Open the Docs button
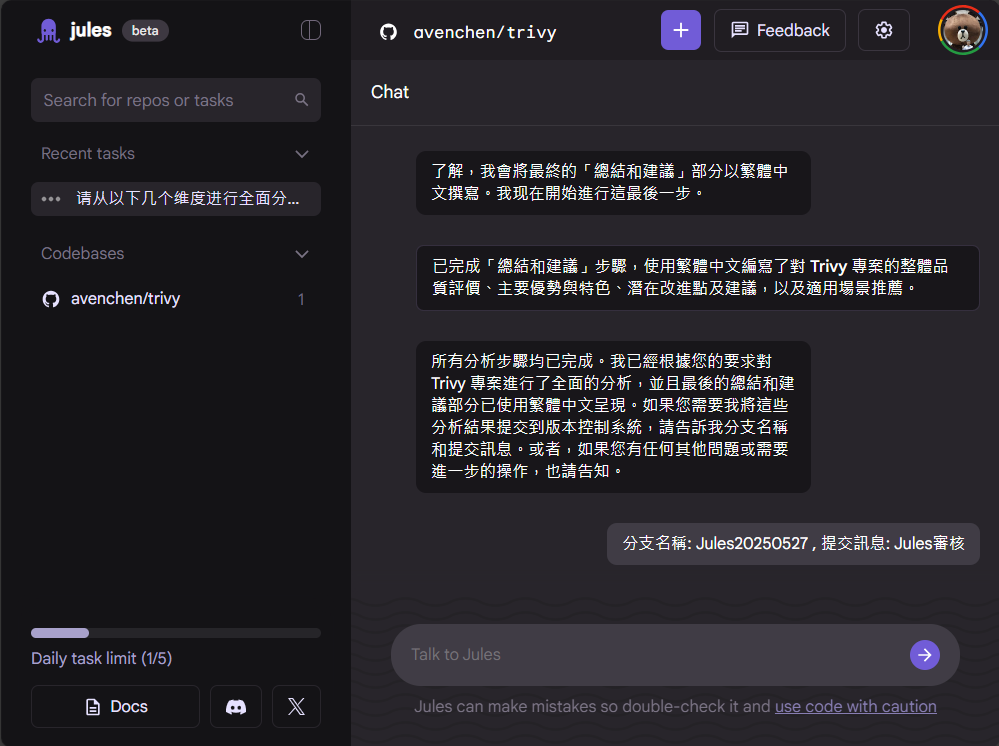The height and width of the screenshot is (746, 999). pyautogui.click(x=115, y=707)
